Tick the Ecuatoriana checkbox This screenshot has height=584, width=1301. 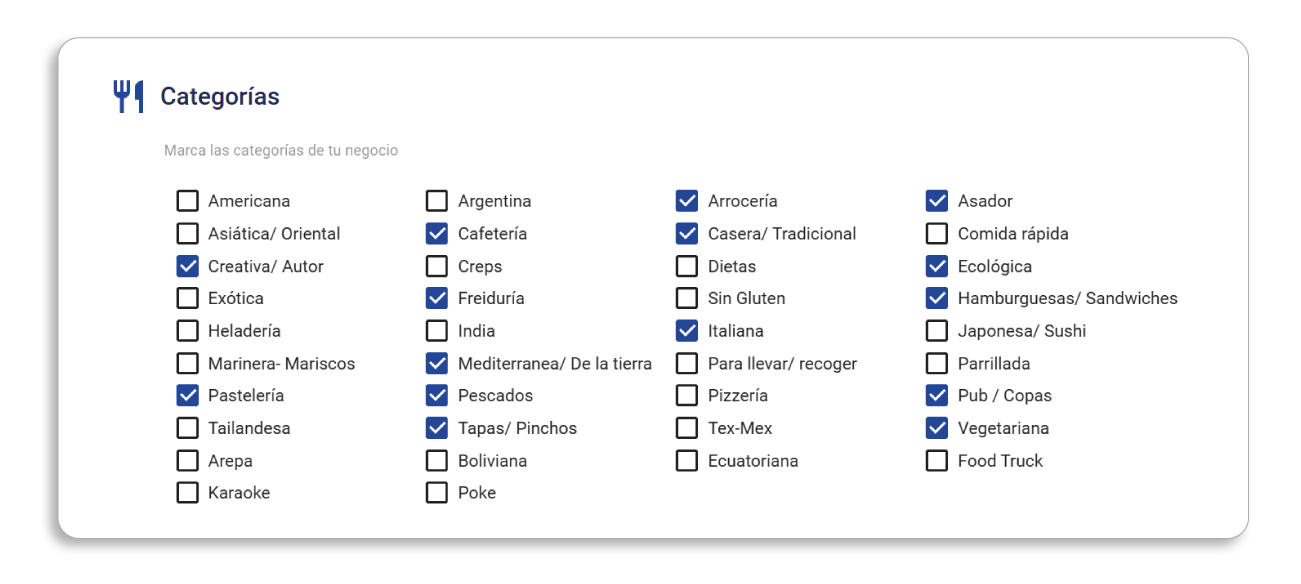(687, 461)
